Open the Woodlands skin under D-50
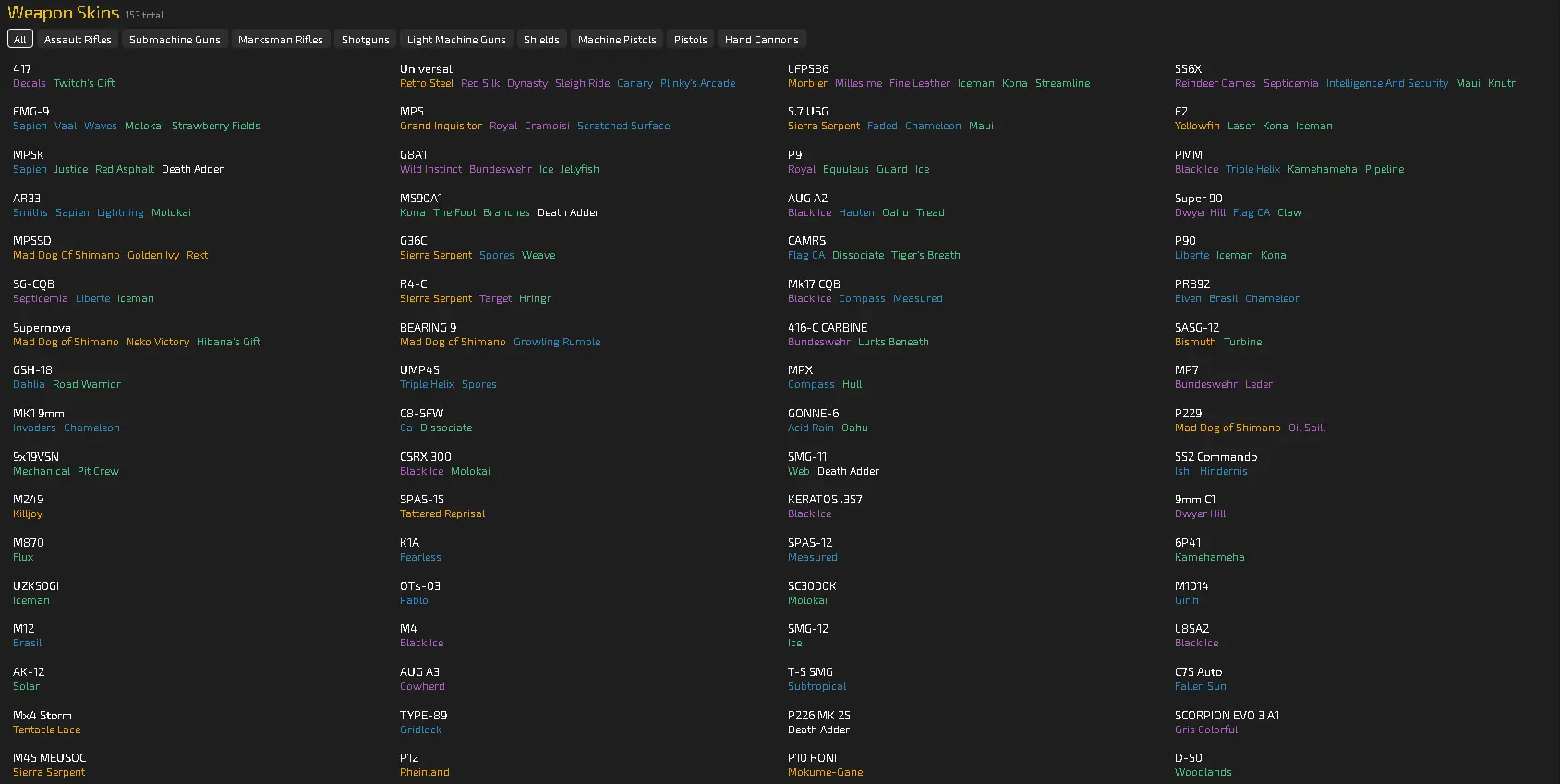The height and width of the screenshot is (784, 1560). coord(1203,772)
